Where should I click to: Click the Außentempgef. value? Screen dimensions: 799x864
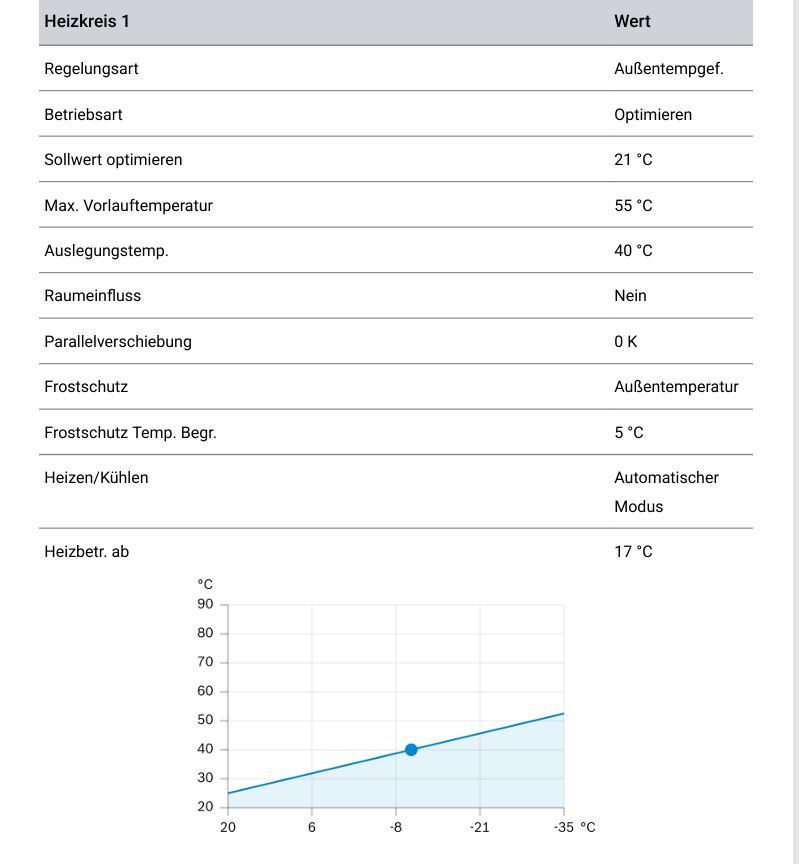pyautogui.click(x=669, y=69)
